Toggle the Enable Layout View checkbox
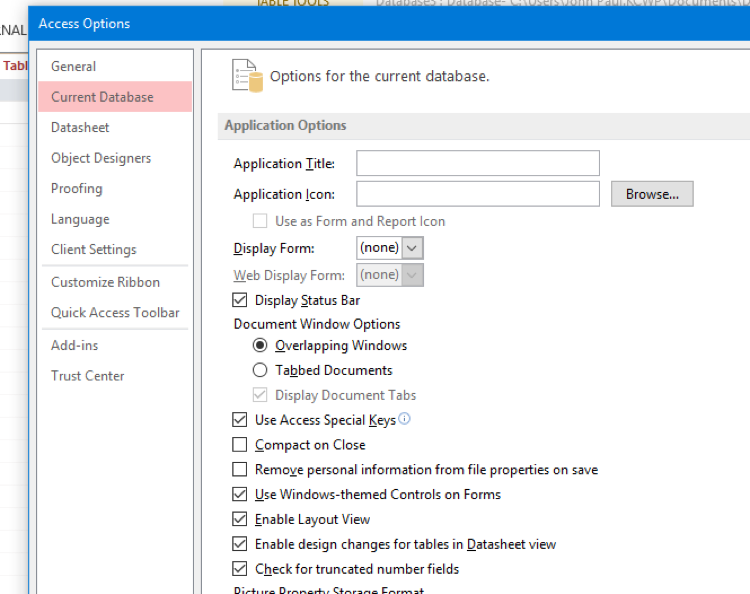 (x=240, y=519)
